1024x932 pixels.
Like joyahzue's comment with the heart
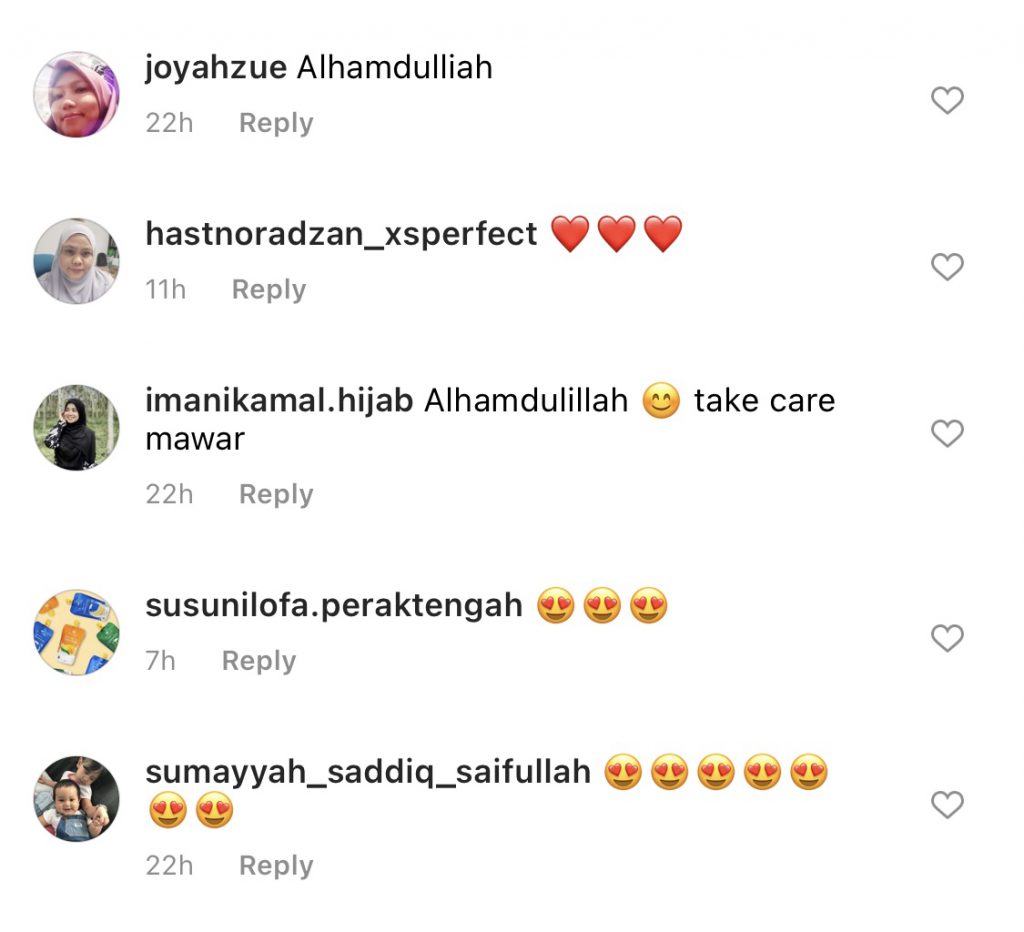[x=947, y=100]
